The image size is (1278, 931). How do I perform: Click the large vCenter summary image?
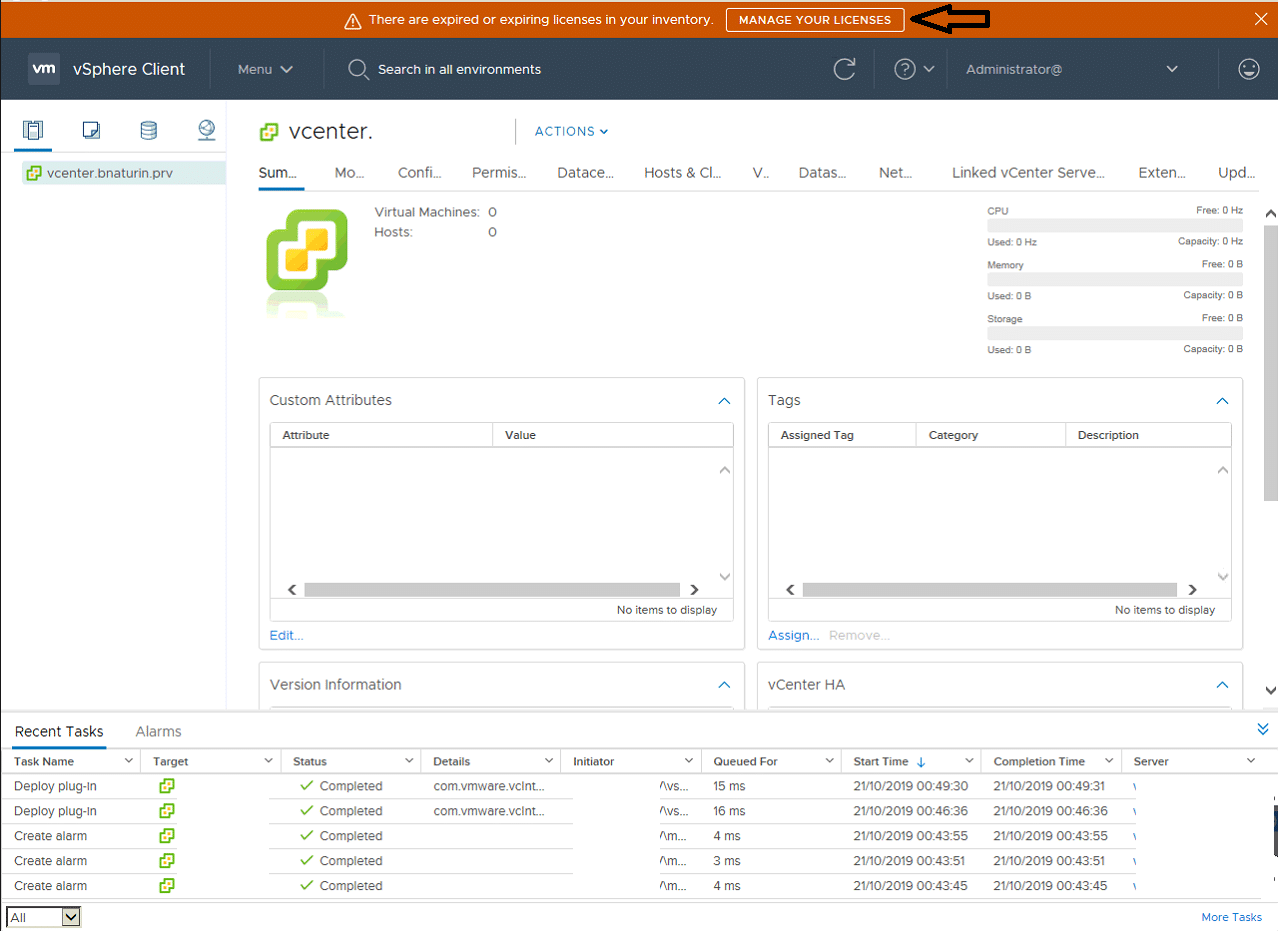pyautogui.click(x=307, y=262)
